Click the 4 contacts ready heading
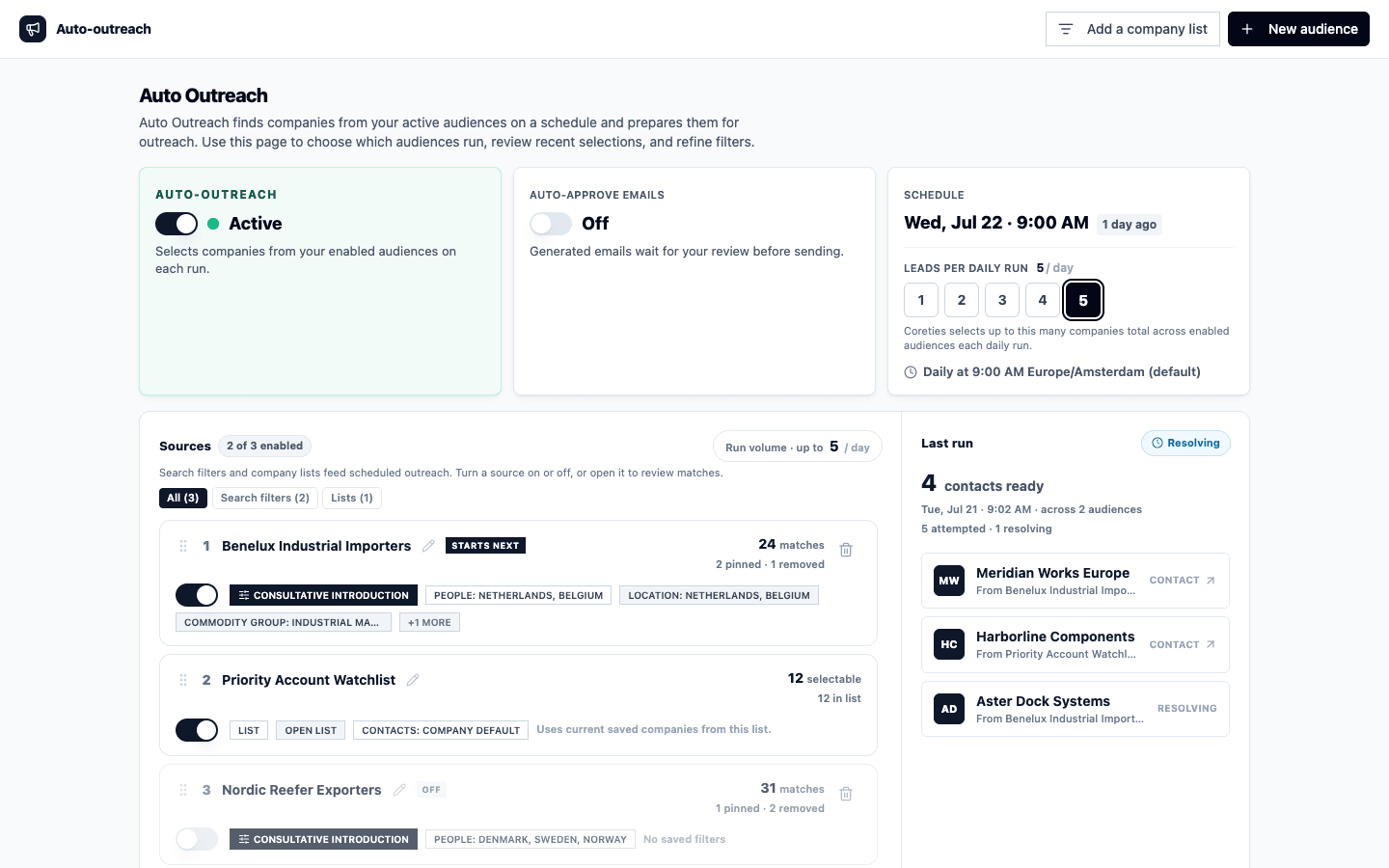Viewport: 1389px width, 868px height. click(982, 483)
